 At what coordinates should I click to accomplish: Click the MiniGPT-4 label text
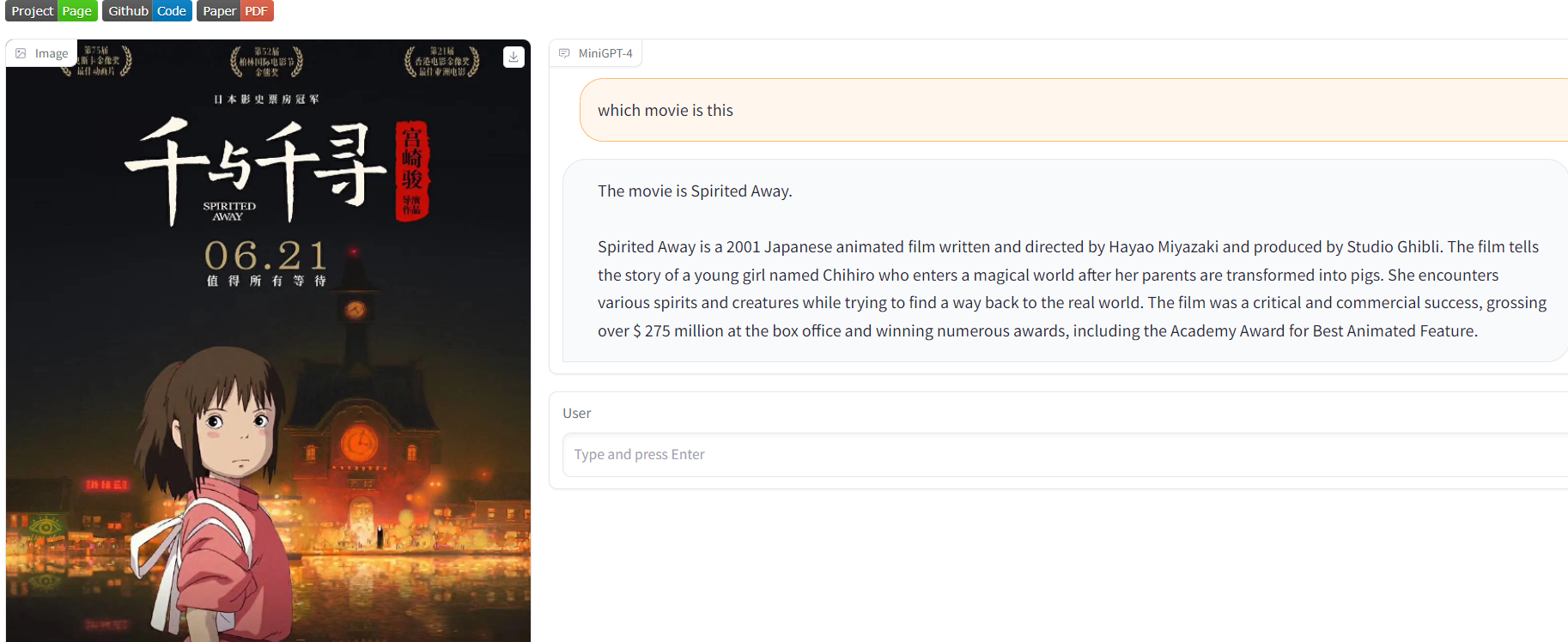point(605,53)
